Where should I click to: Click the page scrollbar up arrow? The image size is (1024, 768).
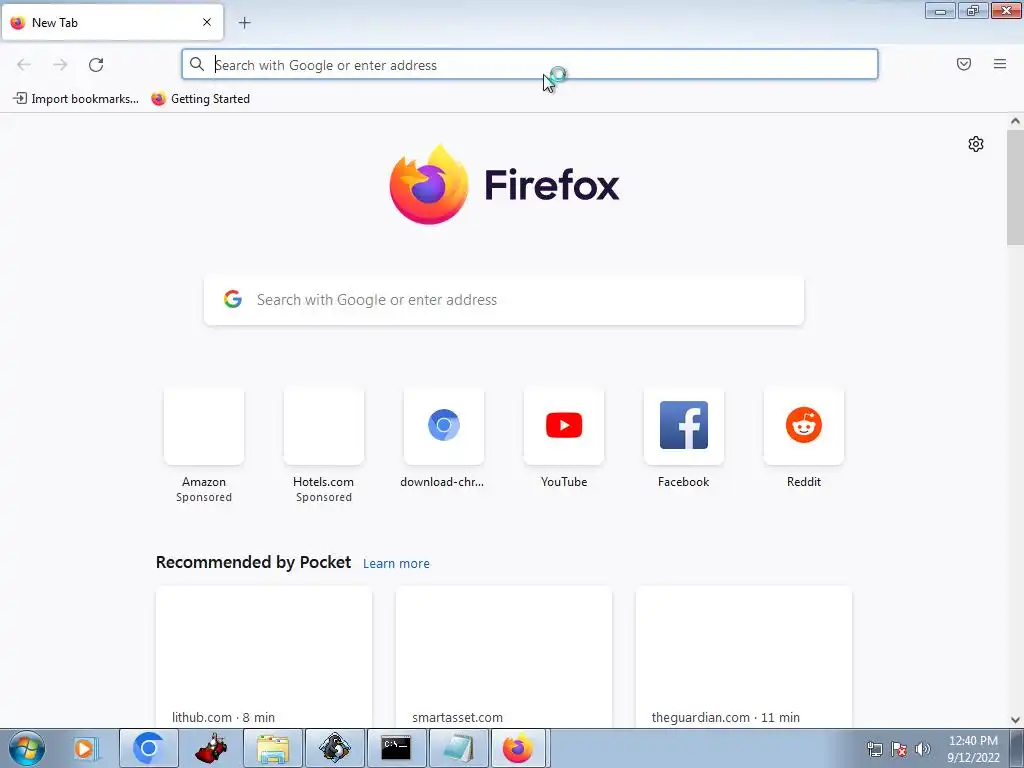click(1015, 121)
